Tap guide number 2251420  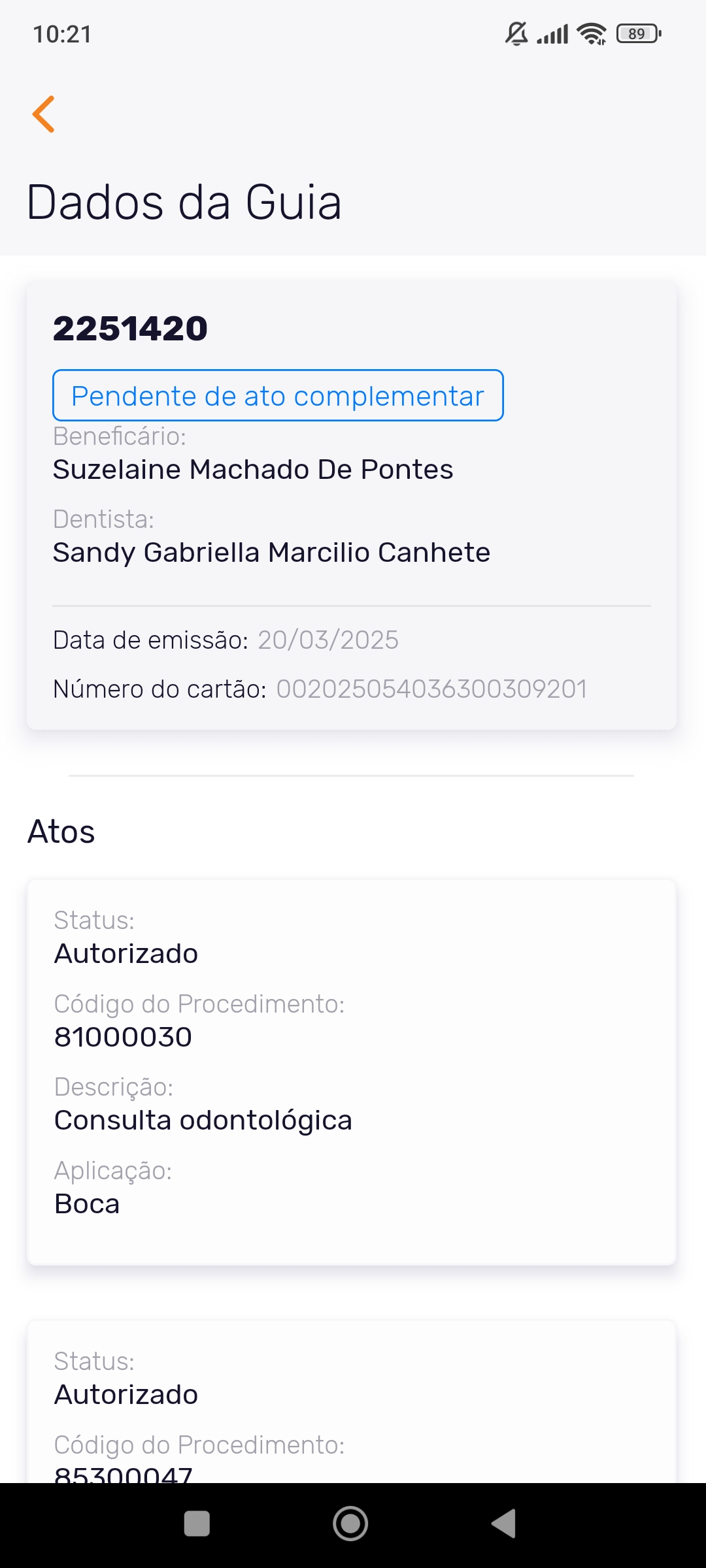(130, 328)
